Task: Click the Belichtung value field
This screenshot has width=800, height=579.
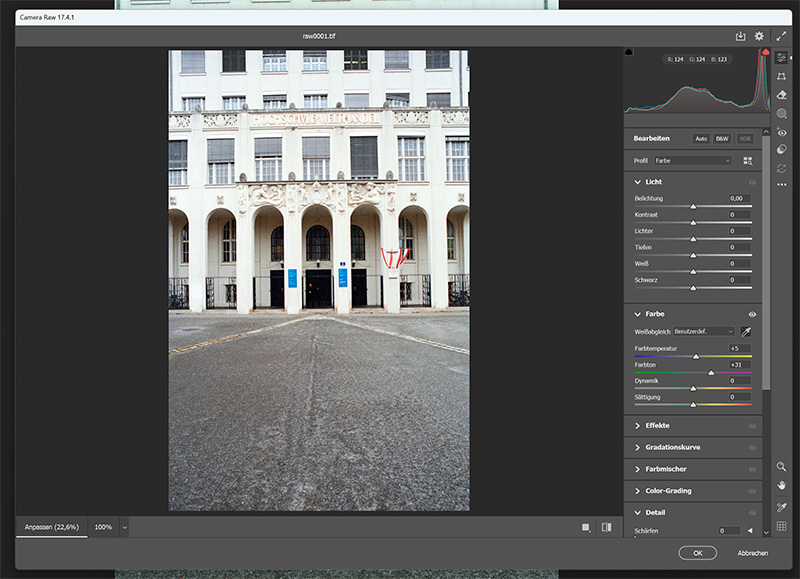Action: point(739,198)
